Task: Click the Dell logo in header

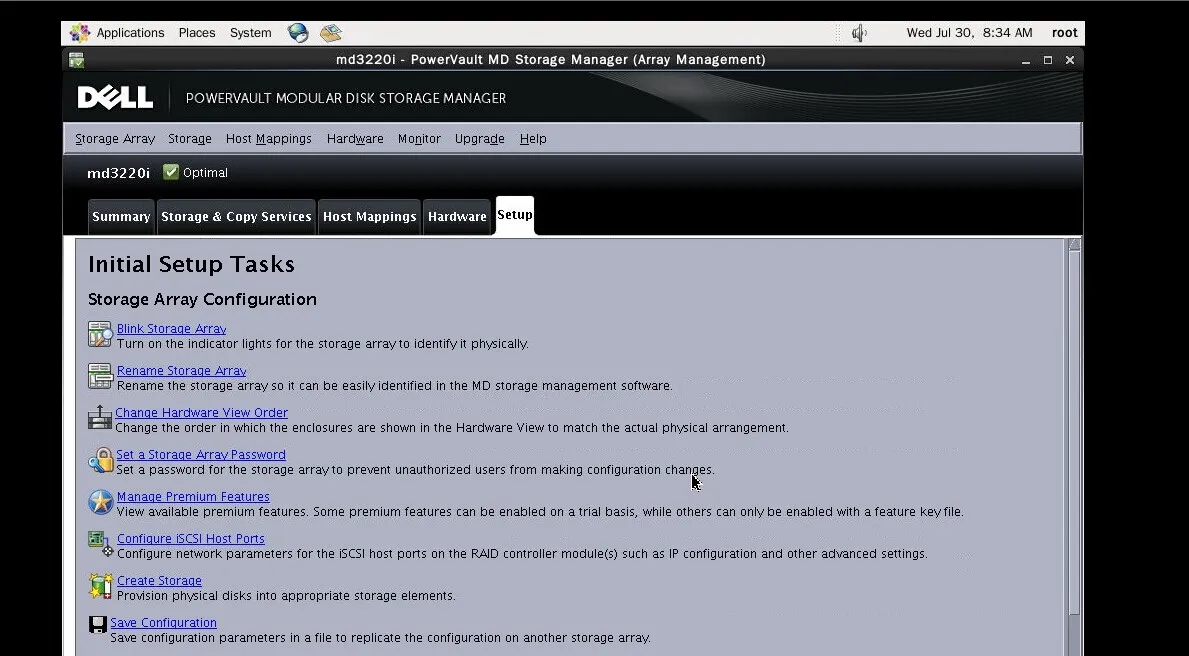Action: pyautogui.click(x=115, y=97)
